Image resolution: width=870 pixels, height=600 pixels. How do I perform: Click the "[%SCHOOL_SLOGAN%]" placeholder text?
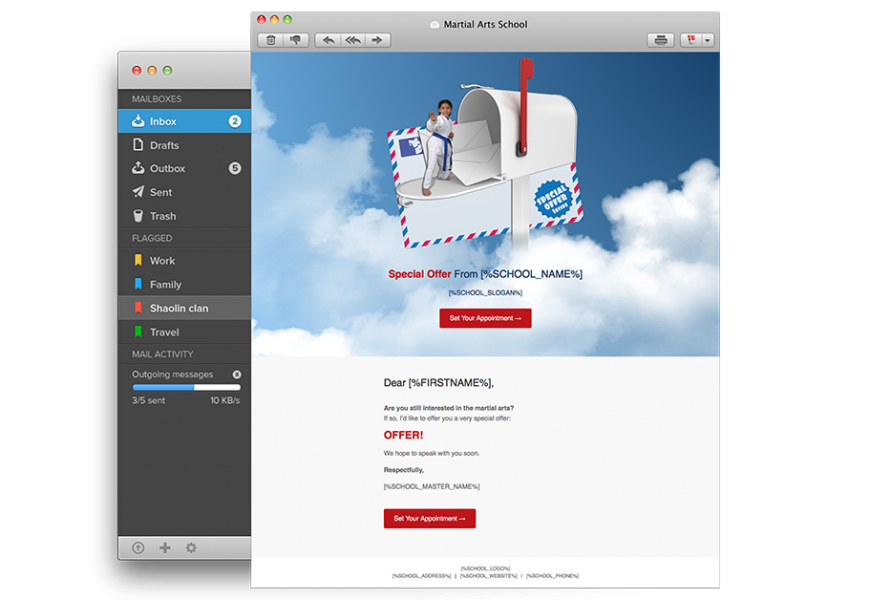[x=485, y=293]
